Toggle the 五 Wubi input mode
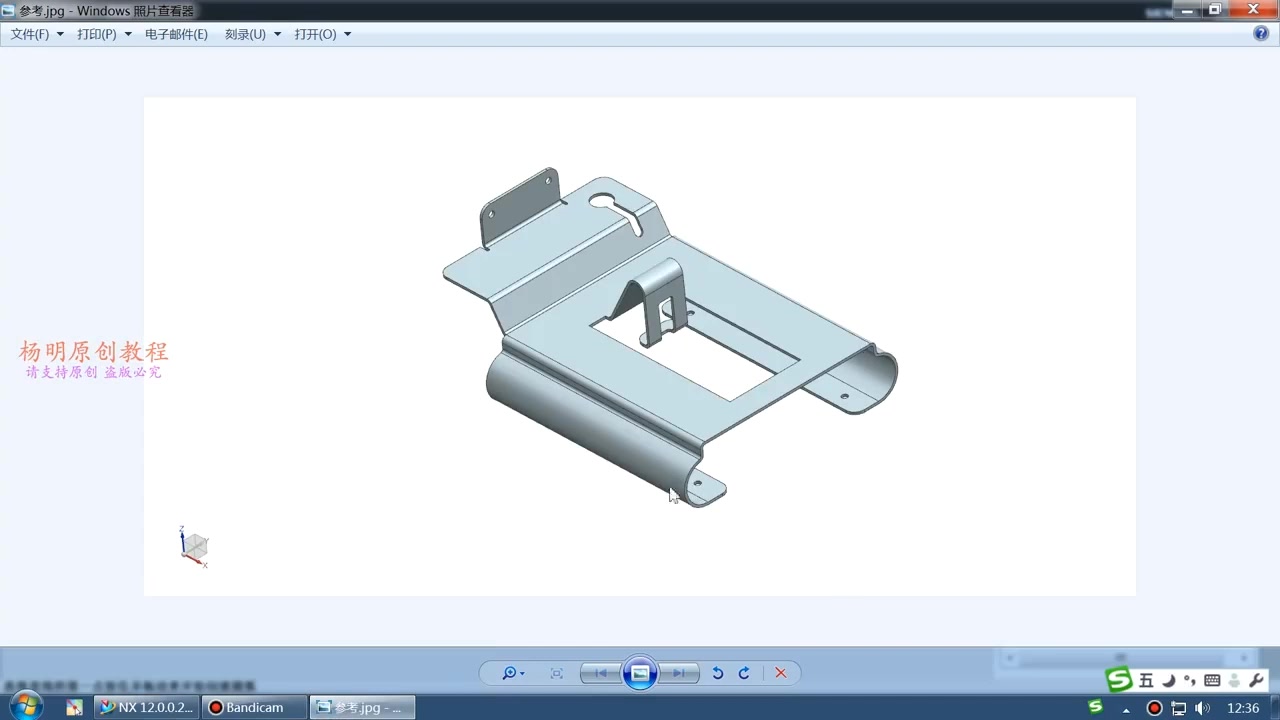Screen dimensions: 1280x720 (x=1146, y=681)
